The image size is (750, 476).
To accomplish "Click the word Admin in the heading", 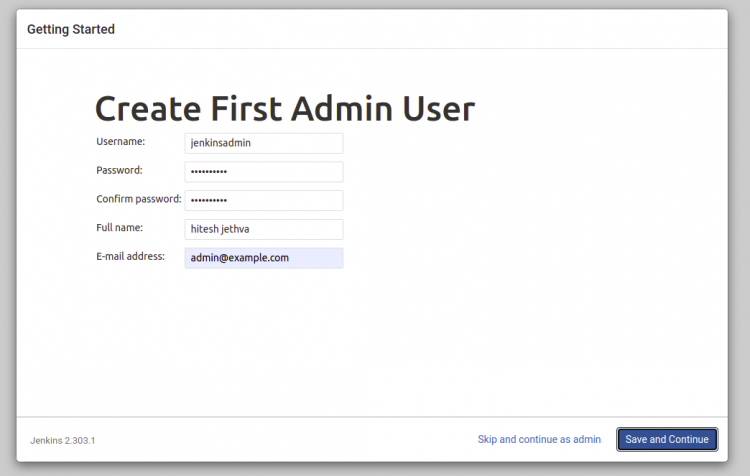I will (x=342, y=109).
